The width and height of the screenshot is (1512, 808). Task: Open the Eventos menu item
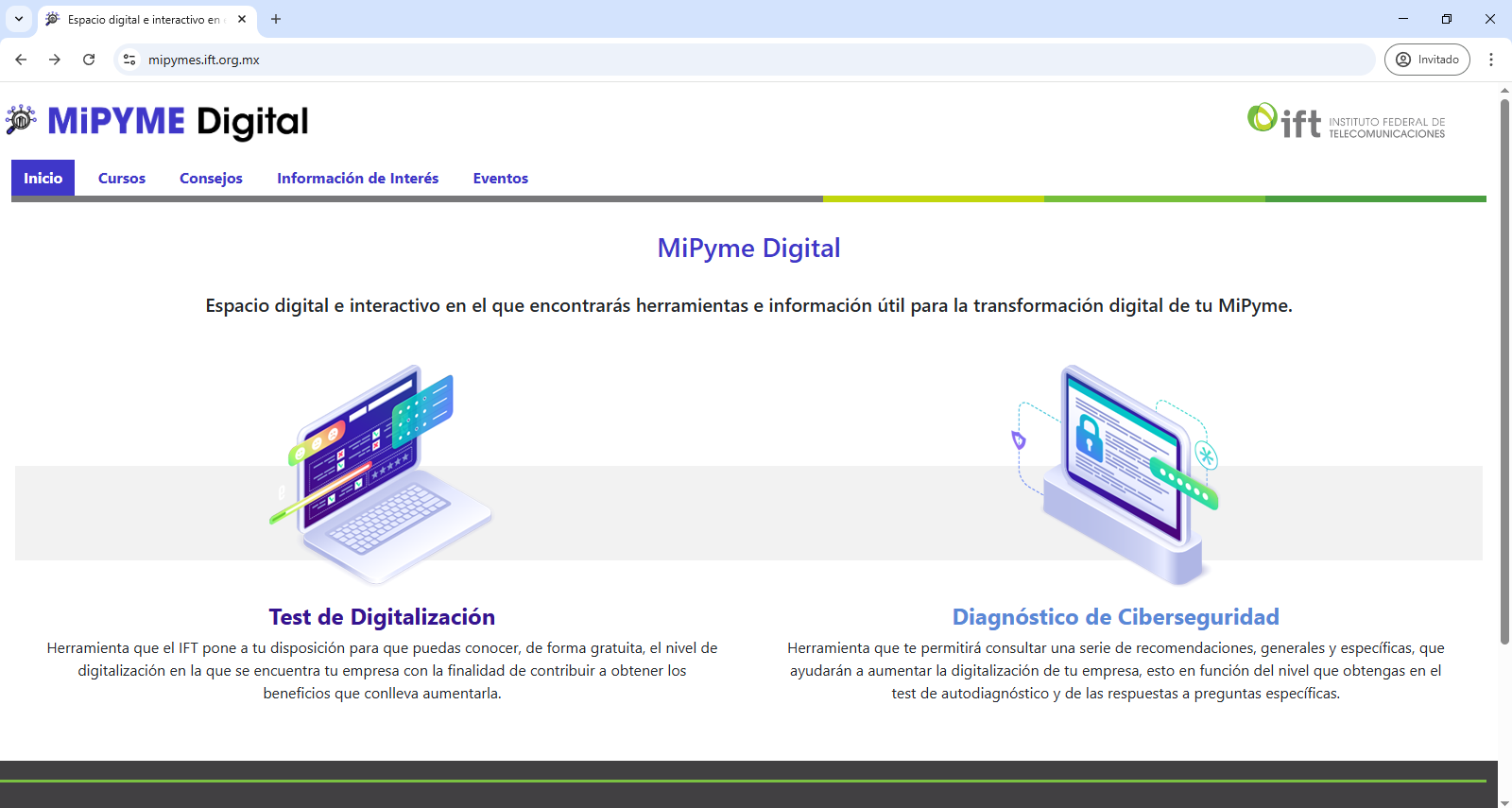pos(501,179)
